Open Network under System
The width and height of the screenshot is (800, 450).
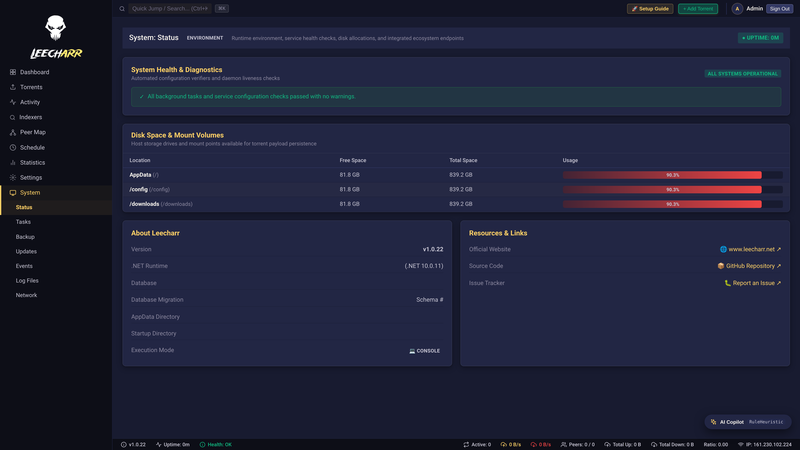tap(56, 295)
